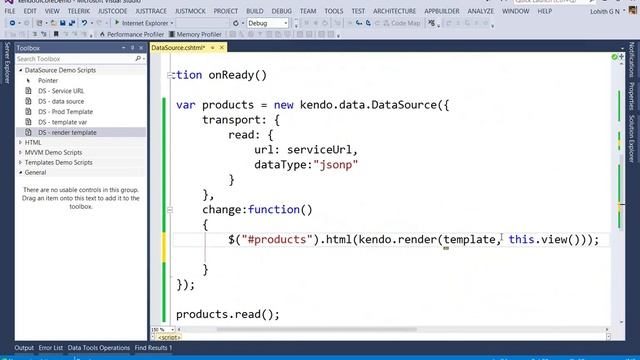Open the BUILD menu
This screenshot has height=360, width=640.
click(x=255, y=11)
